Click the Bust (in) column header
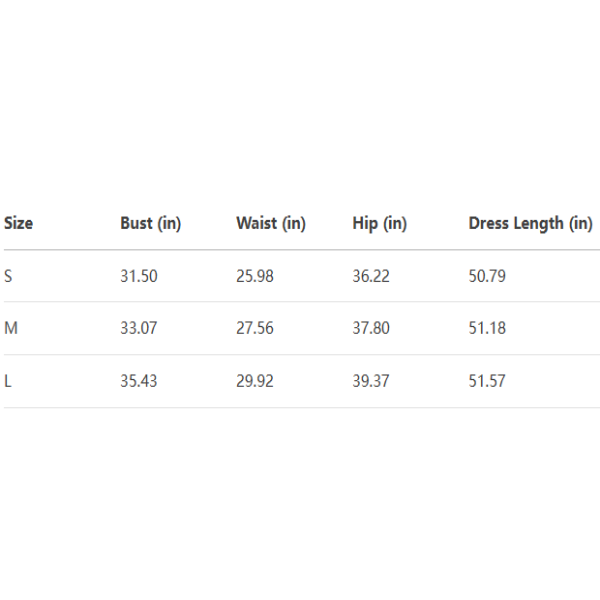The image size is (600, 600). (150, 223)
